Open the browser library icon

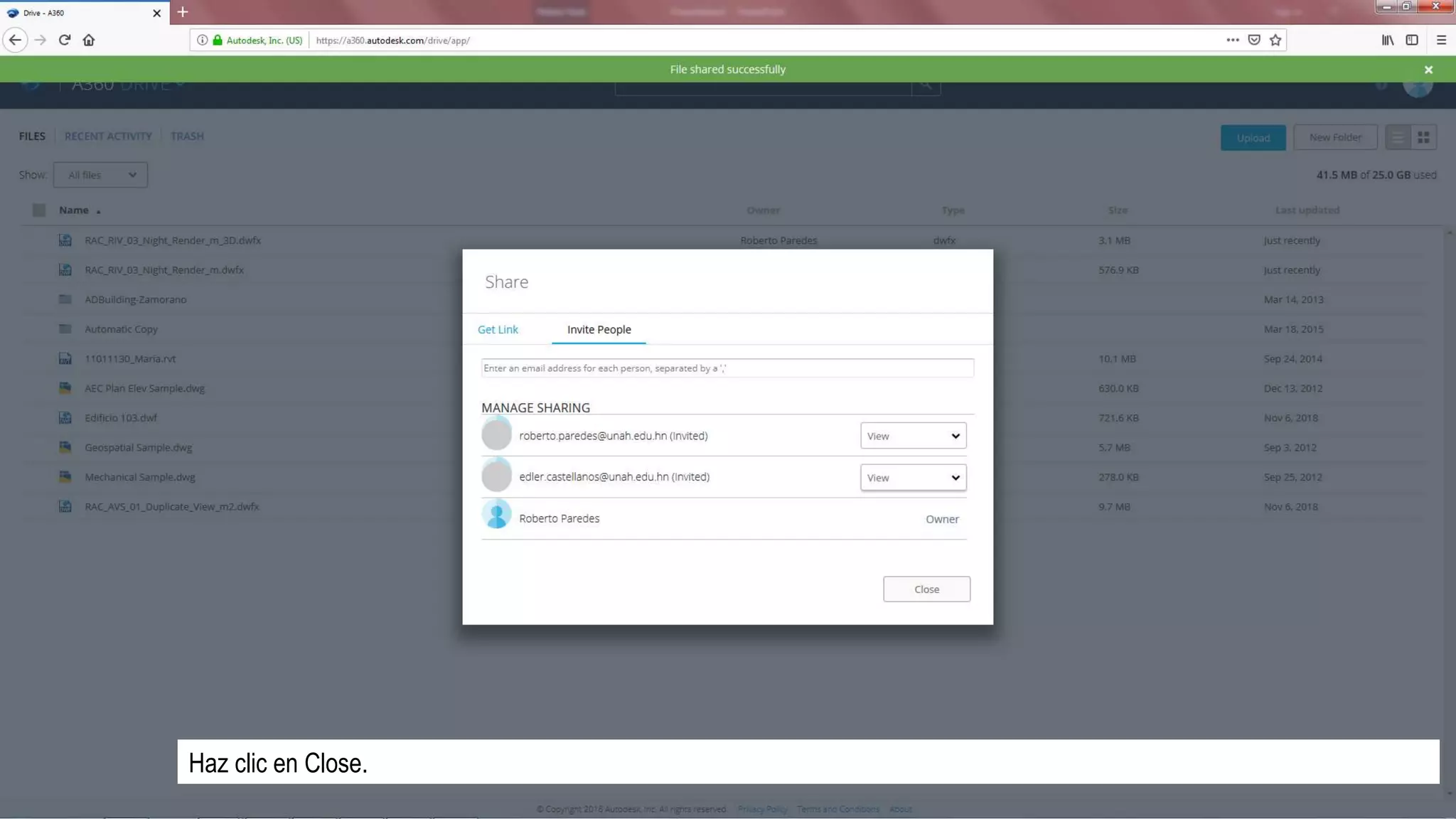(1387, 40)
